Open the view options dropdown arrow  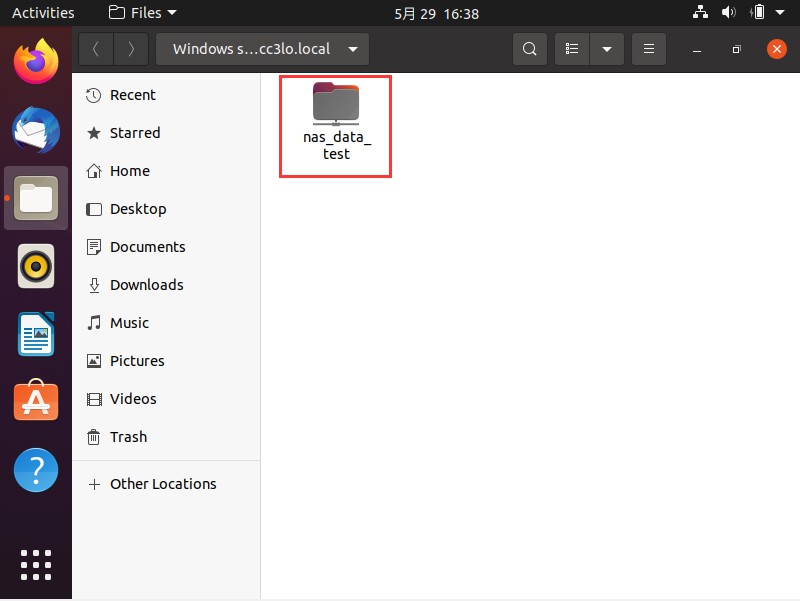(607, 49)
